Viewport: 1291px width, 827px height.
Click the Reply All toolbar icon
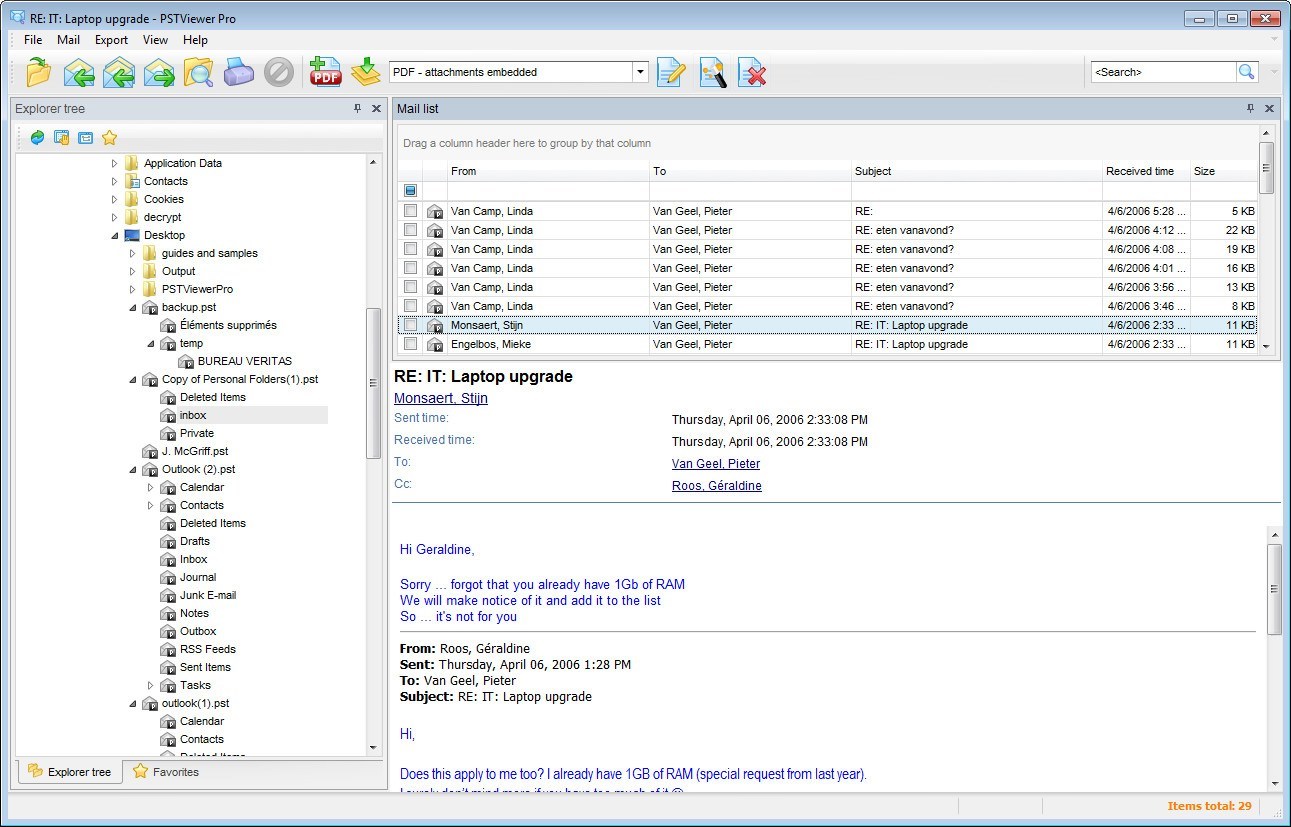pos(119,72)
